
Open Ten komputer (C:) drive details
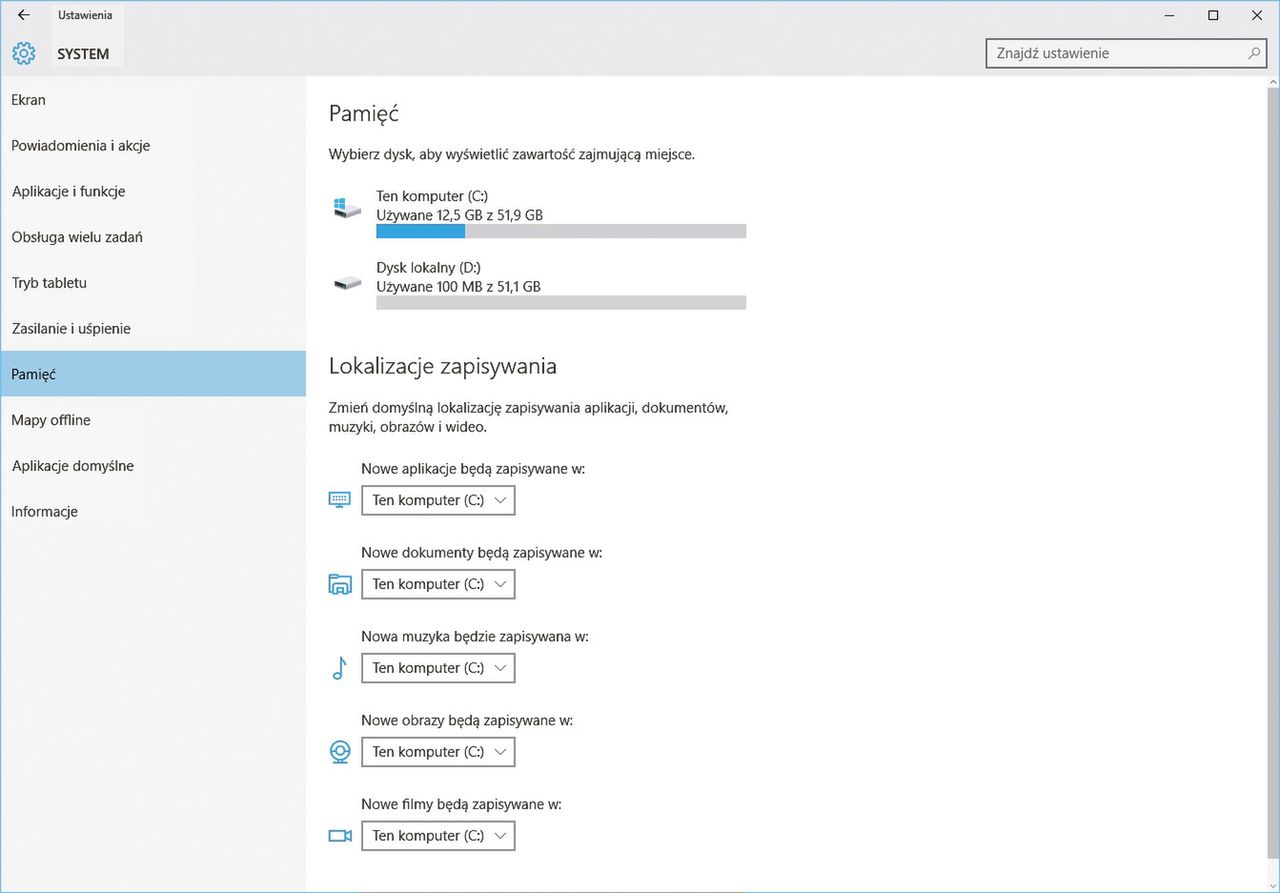click(538, 212)
